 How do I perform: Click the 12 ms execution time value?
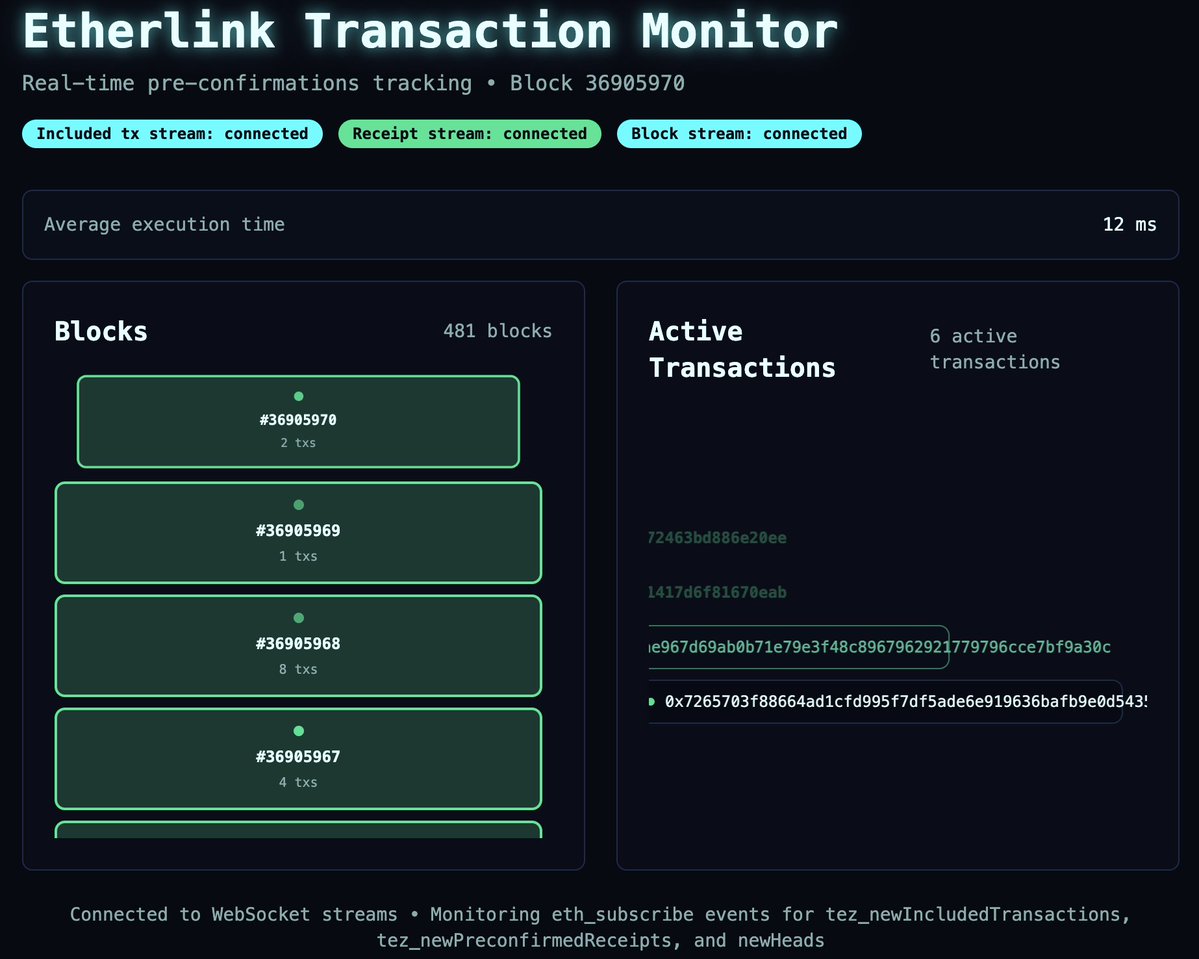tap(1129, 224)
